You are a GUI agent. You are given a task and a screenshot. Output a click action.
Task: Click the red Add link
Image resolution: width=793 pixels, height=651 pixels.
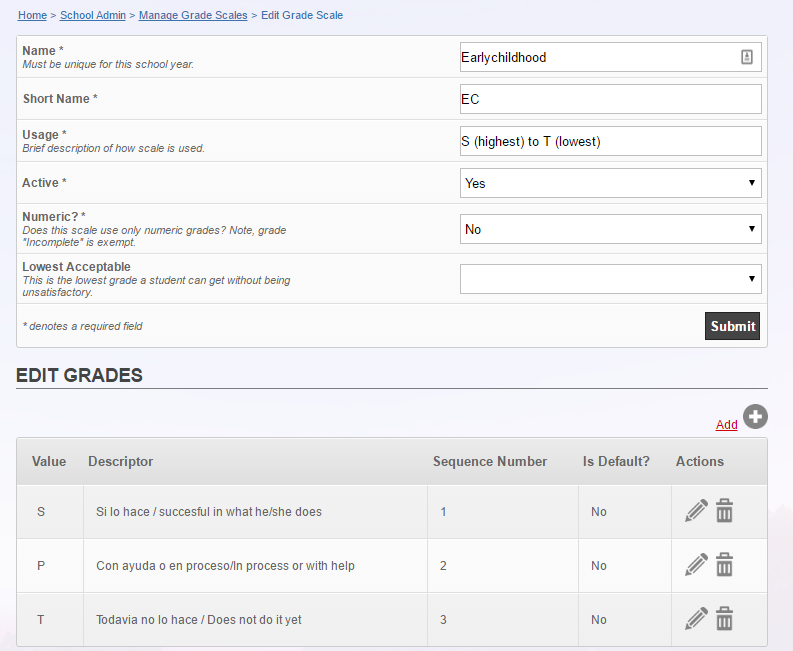point(726,425)
